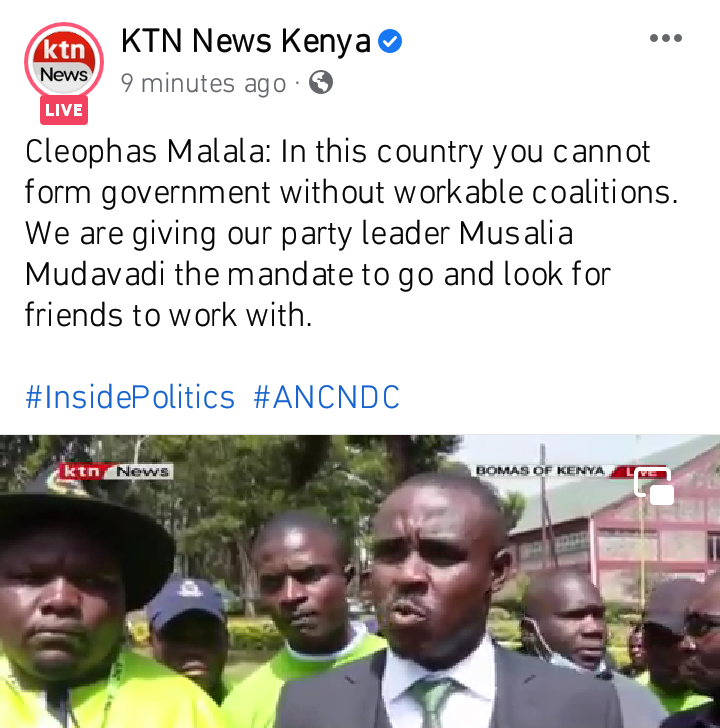Click the ktn News watermark in video

pyautogui.click(x=116, y=471)
